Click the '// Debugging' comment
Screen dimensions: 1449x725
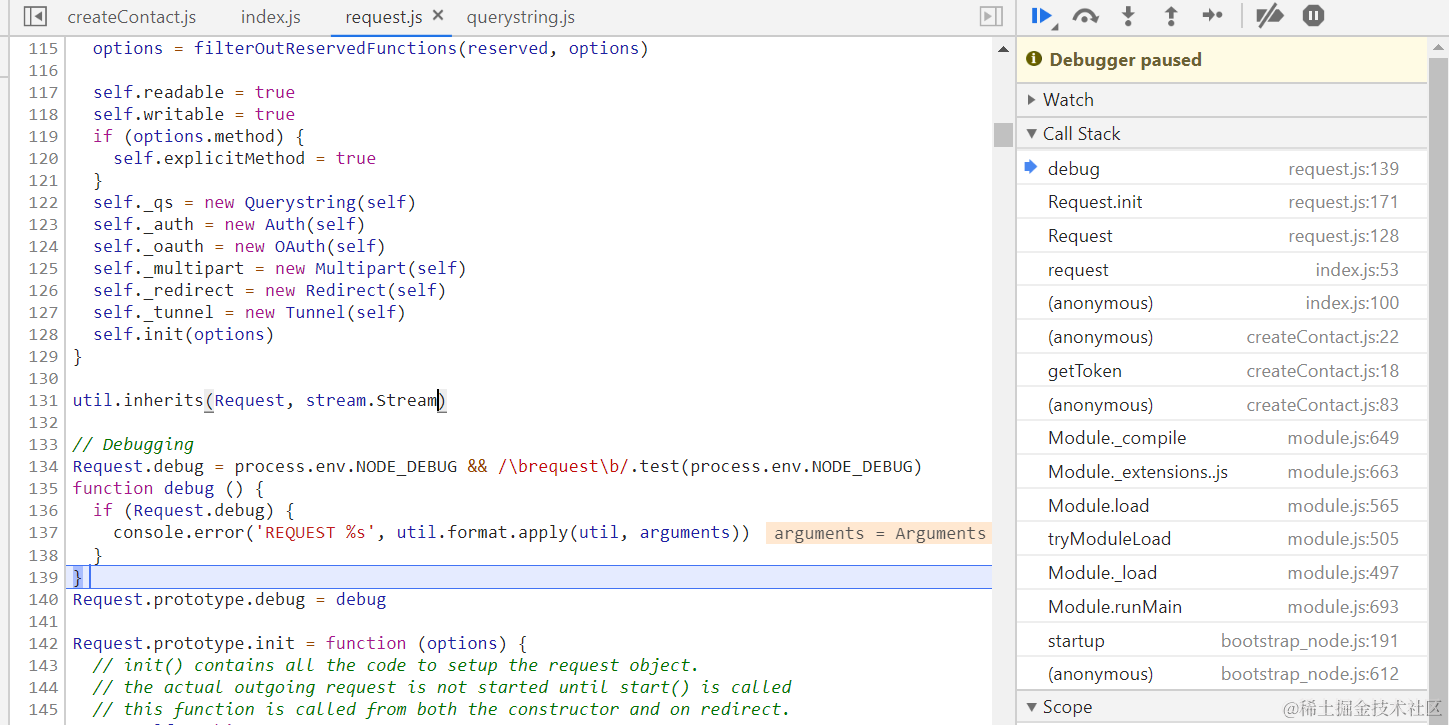pos(133,444)
